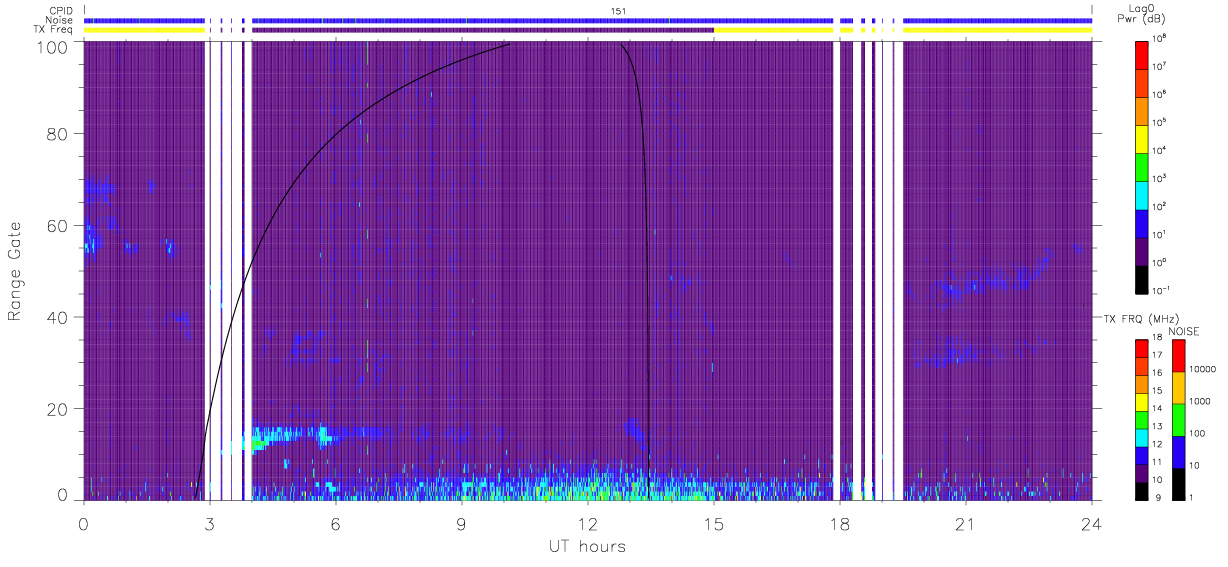Click the 21 tick on UT hours axis
This screenshot has height=567, width=1228.
click(x=965, y=523)
